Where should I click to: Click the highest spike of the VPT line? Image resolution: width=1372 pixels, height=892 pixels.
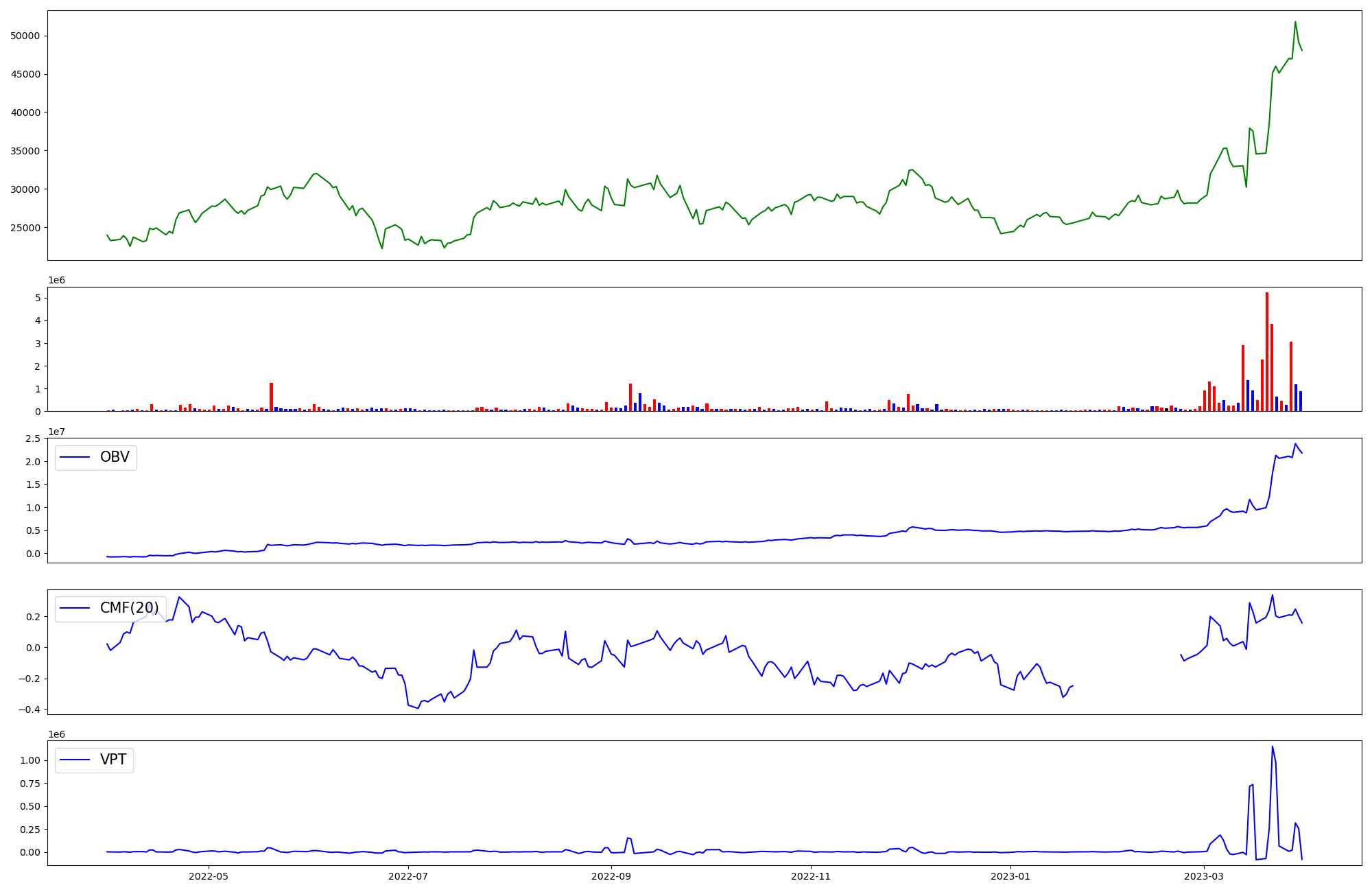(1273, 747)
